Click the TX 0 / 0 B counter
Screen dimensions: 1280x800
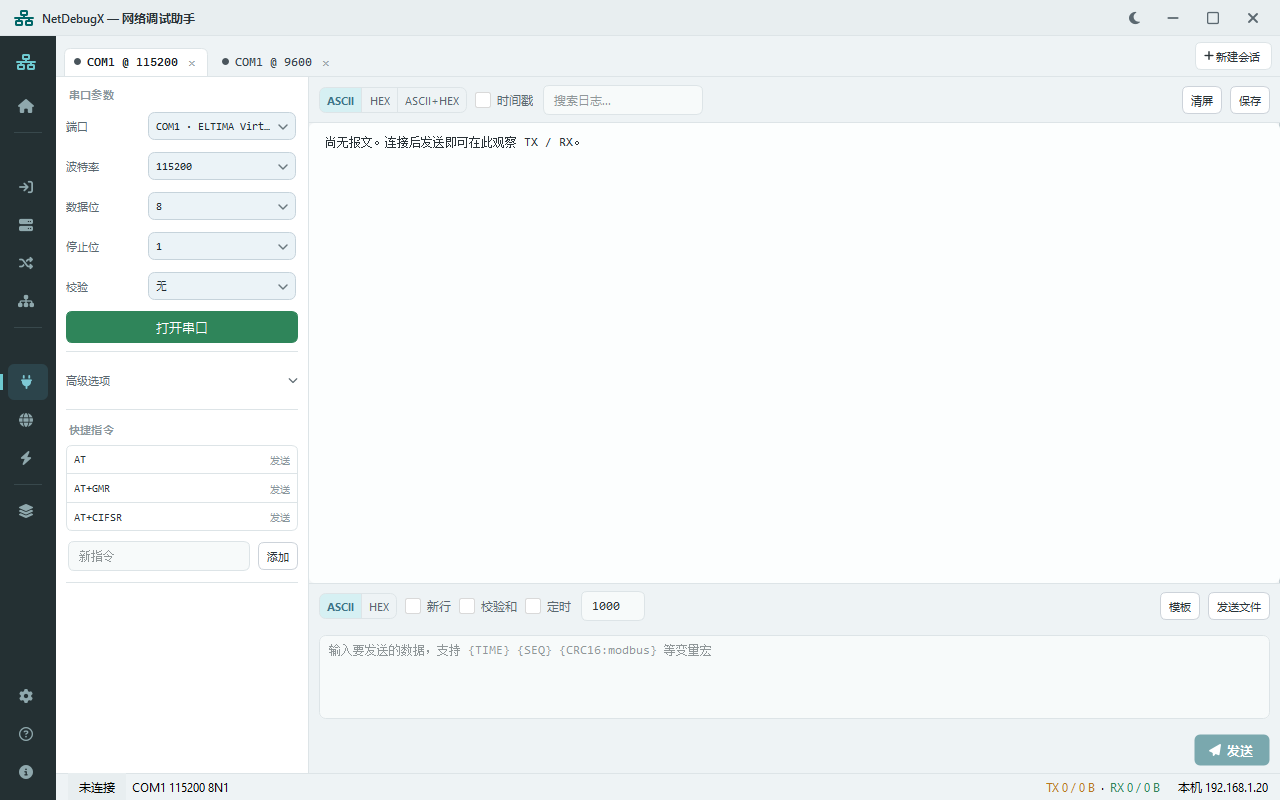[1071, 787]
